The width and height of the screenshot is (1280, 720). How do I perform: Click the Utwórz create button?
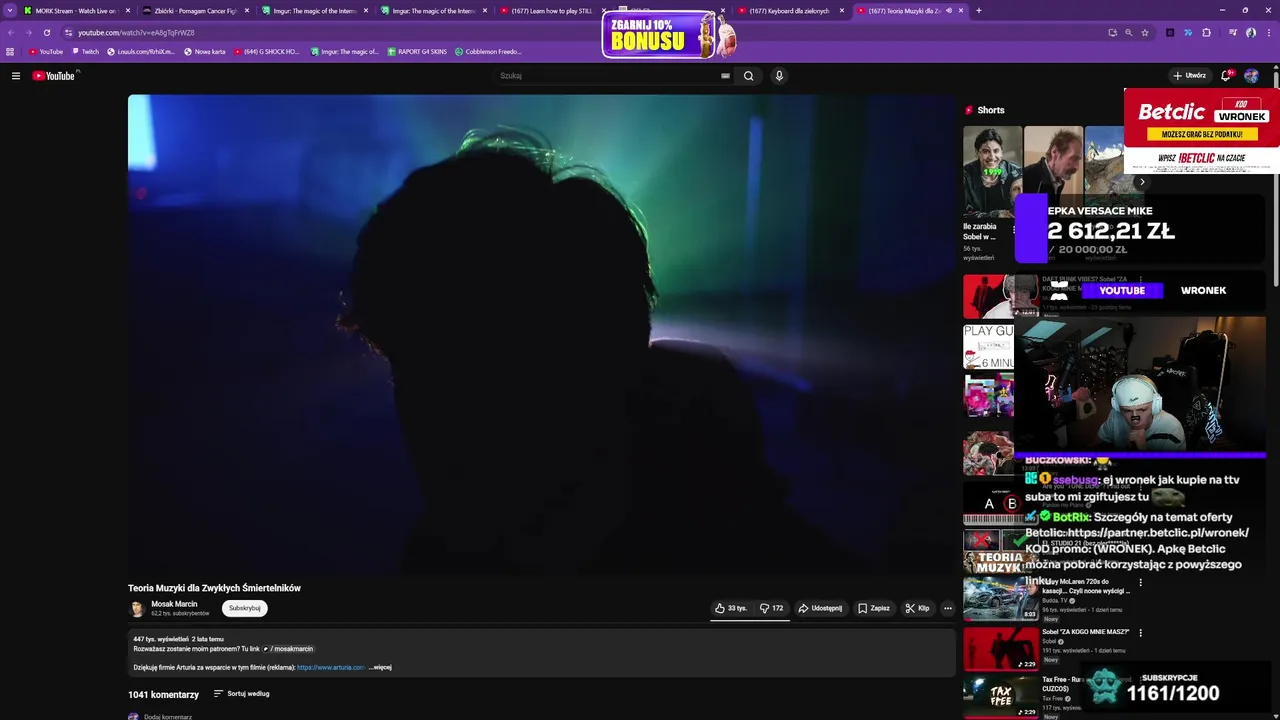coord(1190,76)
